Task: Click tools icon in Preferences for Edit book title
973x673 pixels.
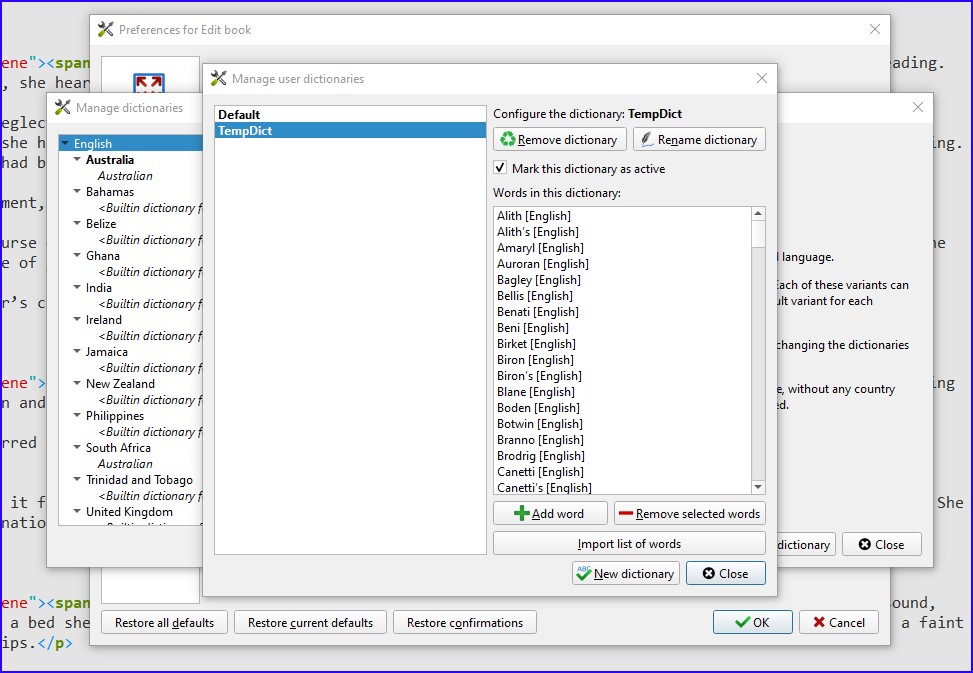Action: pyautogui.click(x=105, y=29)
